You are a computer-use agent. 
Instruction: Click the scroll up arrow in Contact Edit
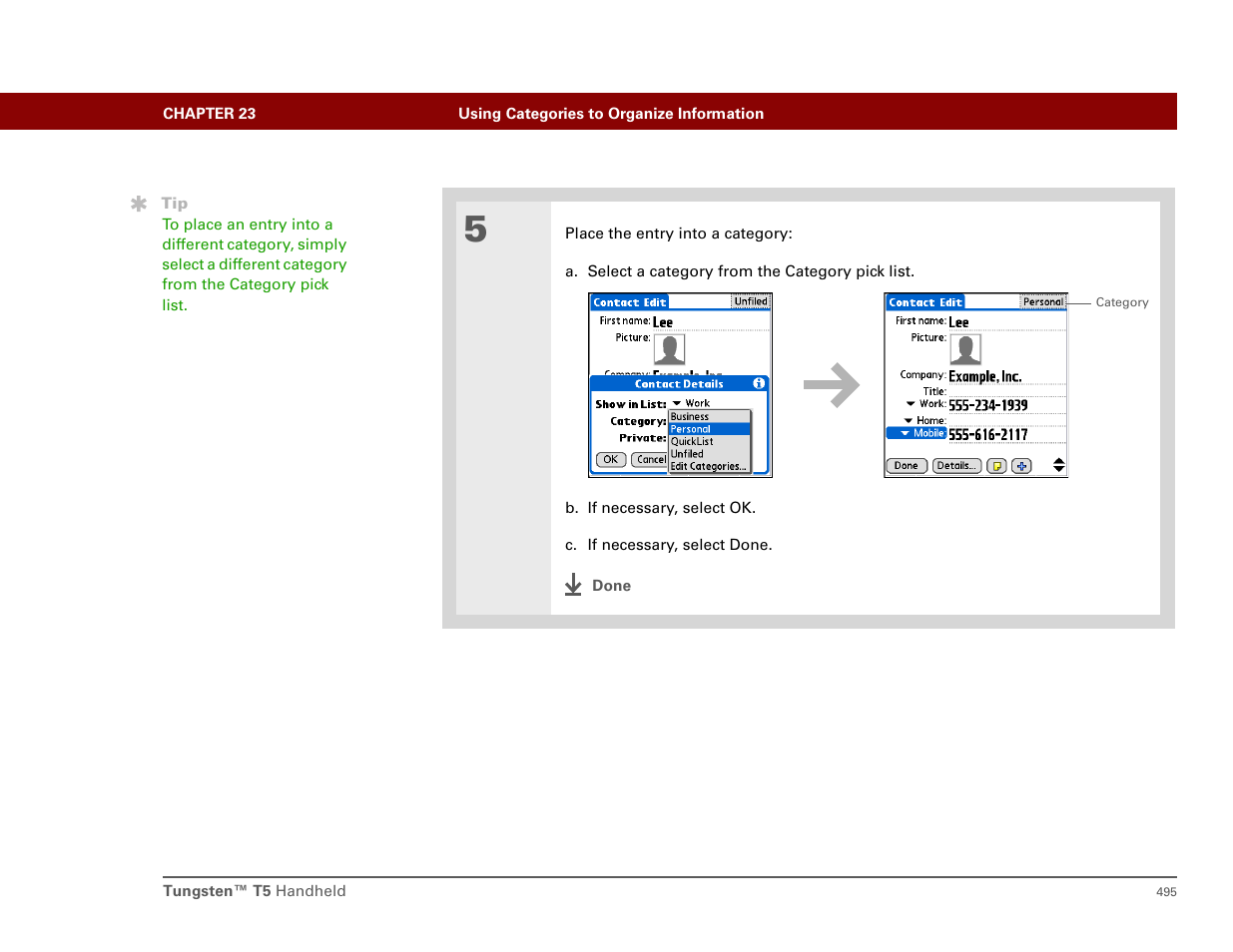pos(1059,461)
